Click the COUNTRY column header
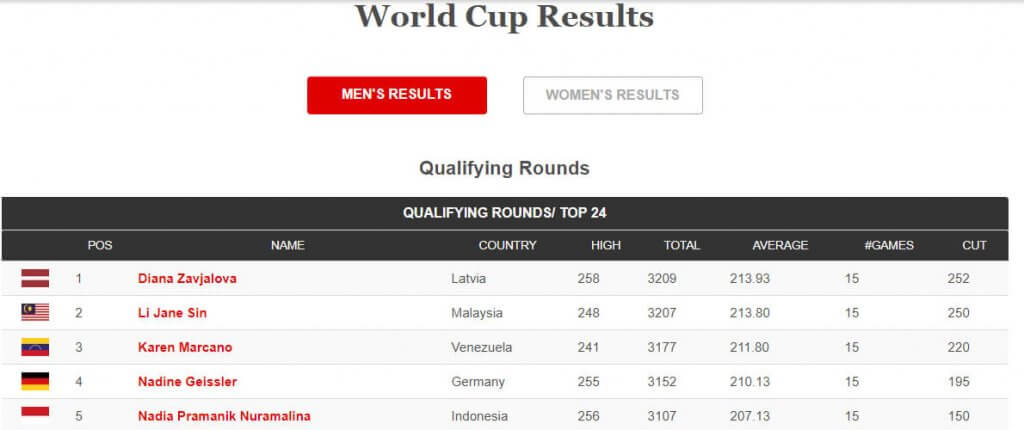 (x=507, y=245)
